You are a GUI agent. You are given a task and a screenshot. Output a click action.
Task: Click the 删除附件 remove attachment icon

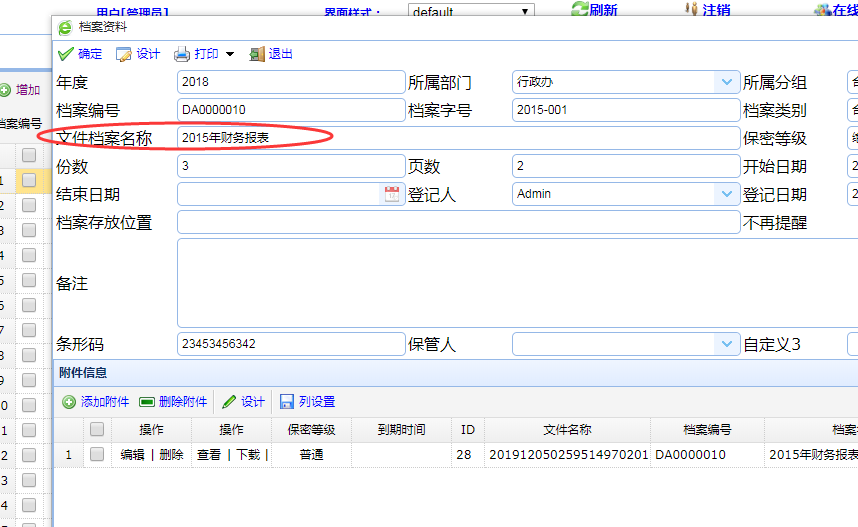tap(147, 402)
